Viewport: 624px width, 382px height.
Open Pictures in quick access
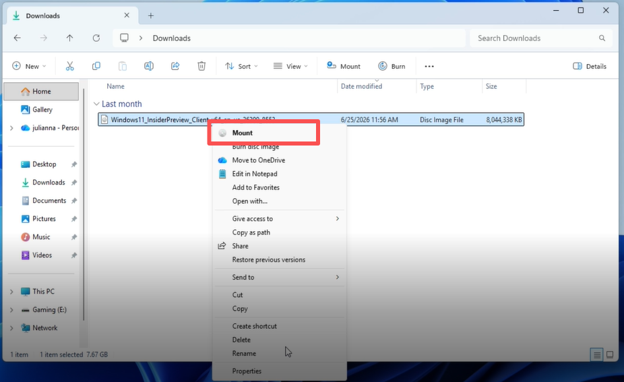coord(41,218)
